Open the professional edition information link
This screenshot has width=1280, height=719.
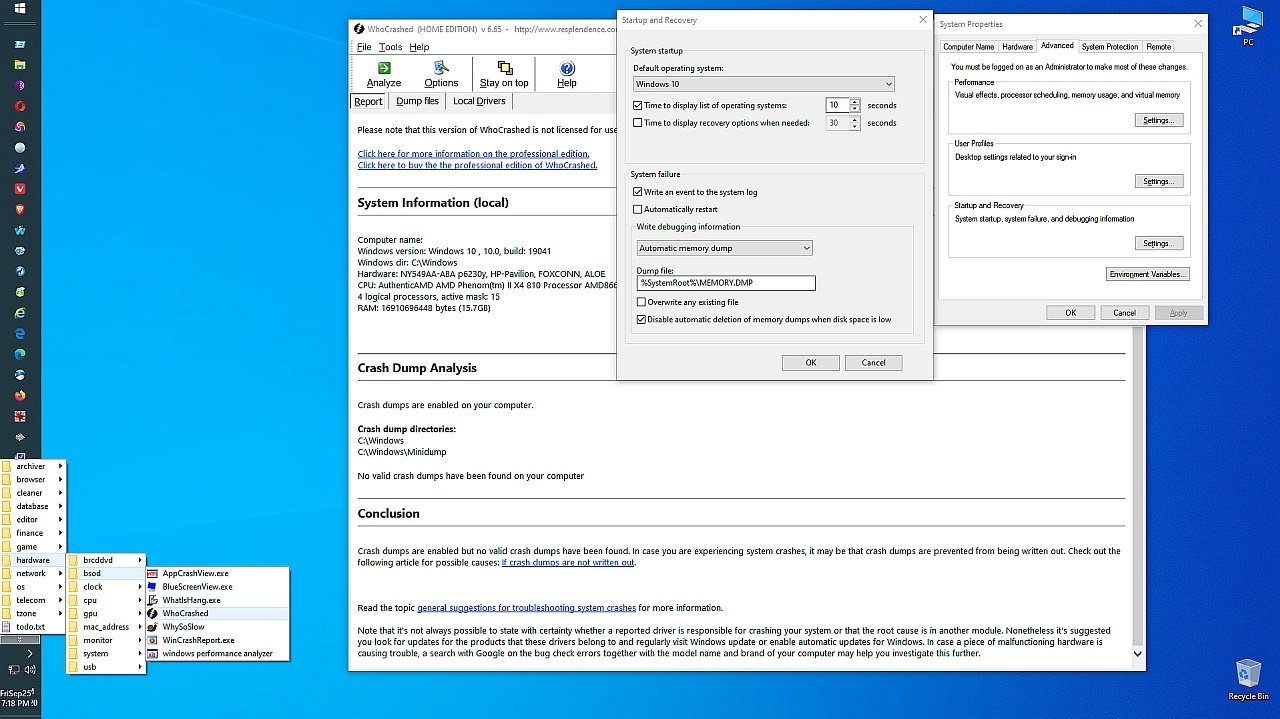coord(473,154)
